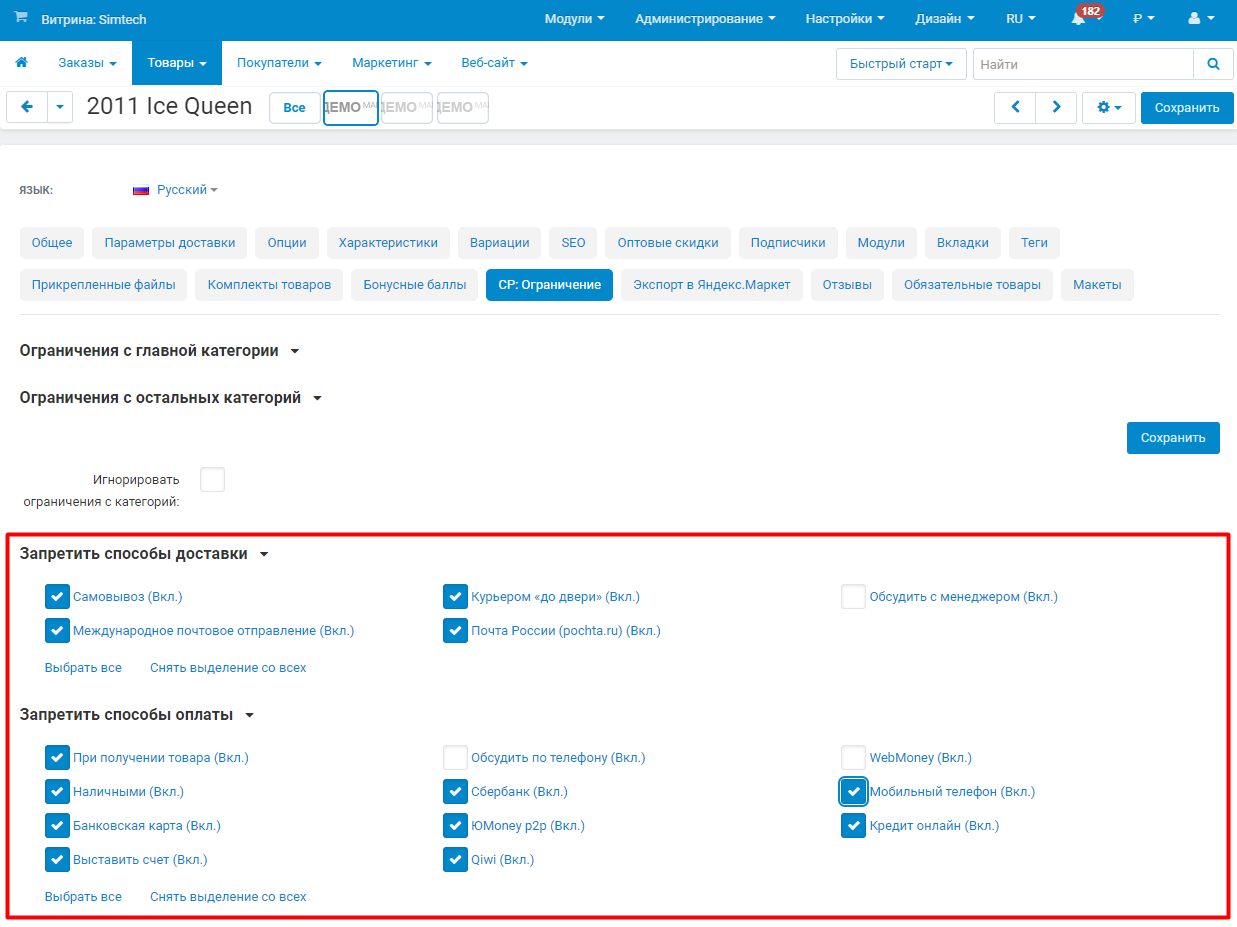The image size is (1237, 927).
Task: Collapse Запретить способы оплаты section
Action: pyautogui.click(x=138, y=715)
